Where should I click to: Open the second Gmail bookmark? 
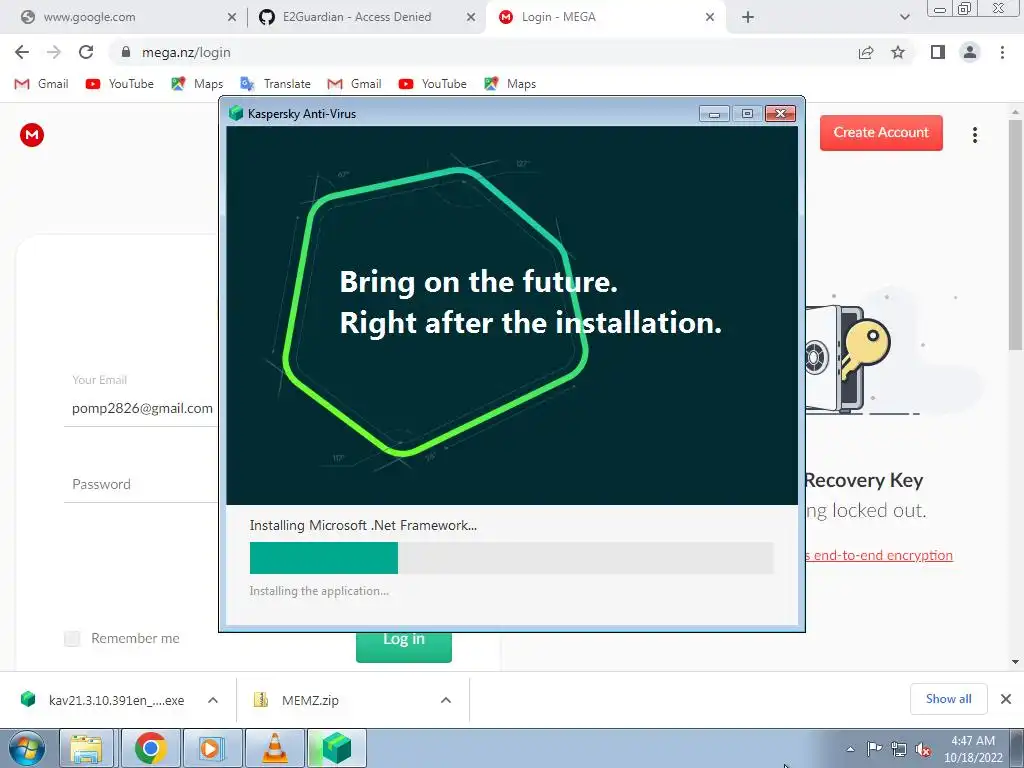tap(355, 84)
